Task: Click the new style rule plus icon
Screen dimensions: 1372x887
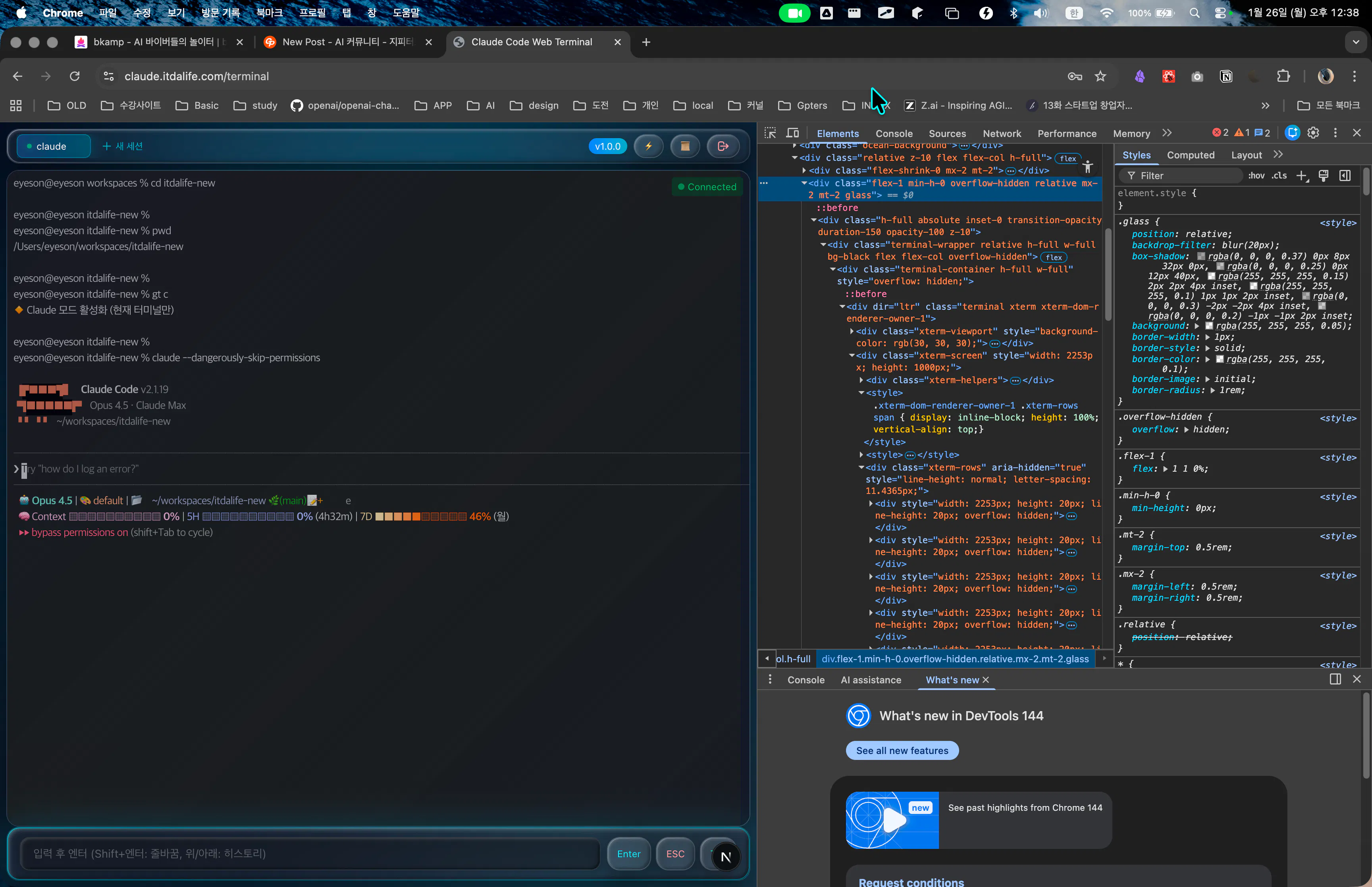Action: (x=1301, y=175)
